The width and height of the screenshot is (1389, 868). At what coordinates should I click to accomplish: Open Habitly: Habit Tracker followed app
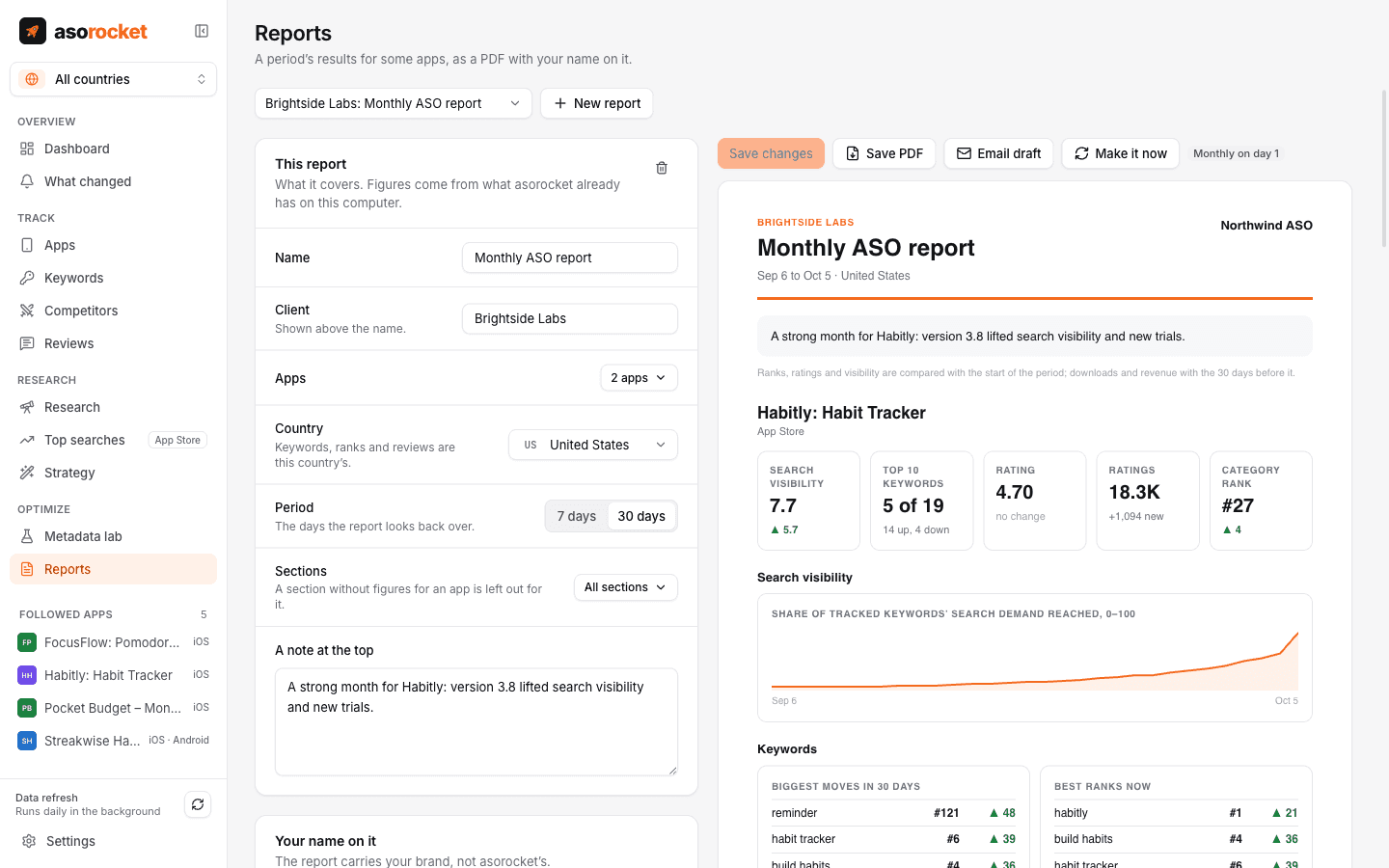click(x=114, y=675)
